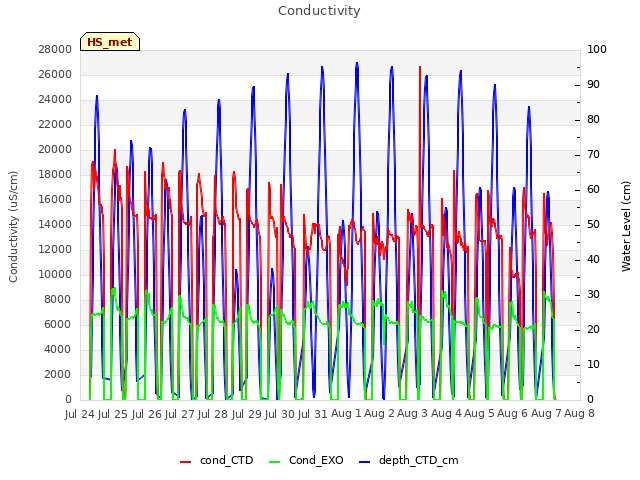The image size is (640, 480).
Task: Click the Aug 2 date label
Action: [379, 414]
